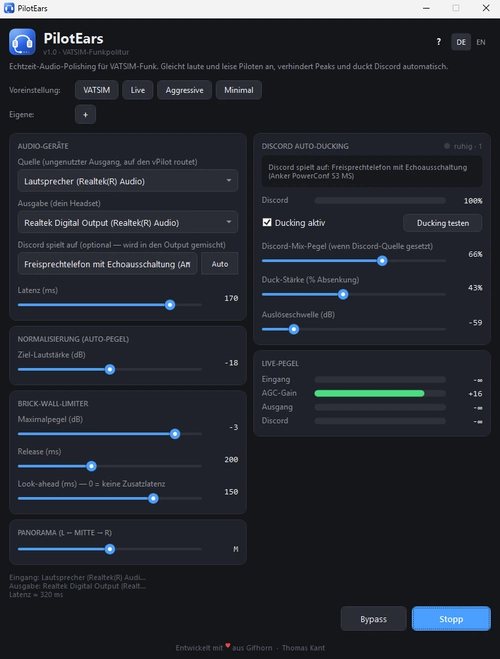This screenshot has width=500, height=659.
Task: Adjust the Duck-Stärke slider handle
Action: click(343, 295)
